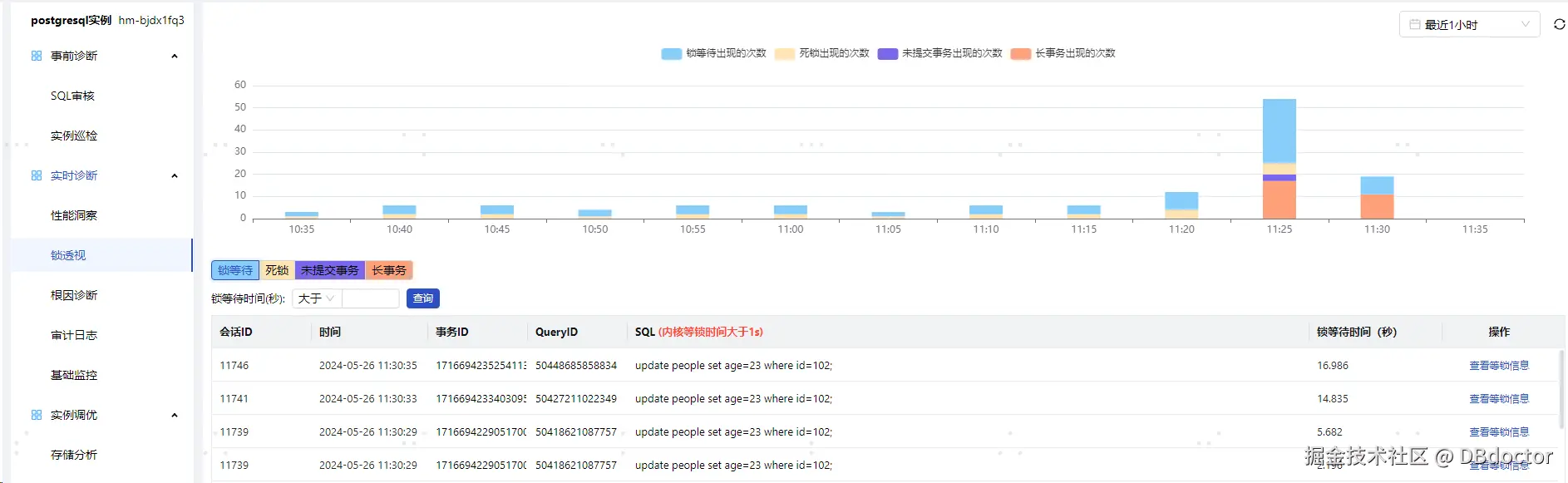Screen dimensions: 1568x483
Task: Collapse the 事前诊断 section chevron
Action: [175, 56]
